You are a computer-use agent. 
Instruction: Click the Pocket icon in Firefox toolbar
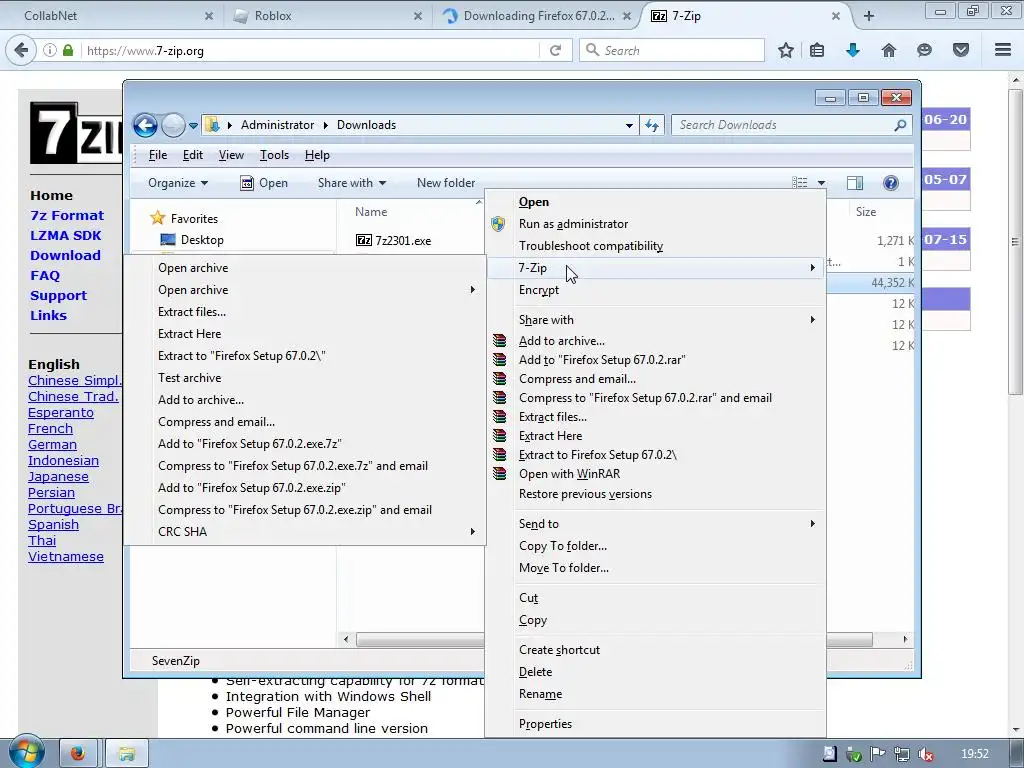pos(960,50)
